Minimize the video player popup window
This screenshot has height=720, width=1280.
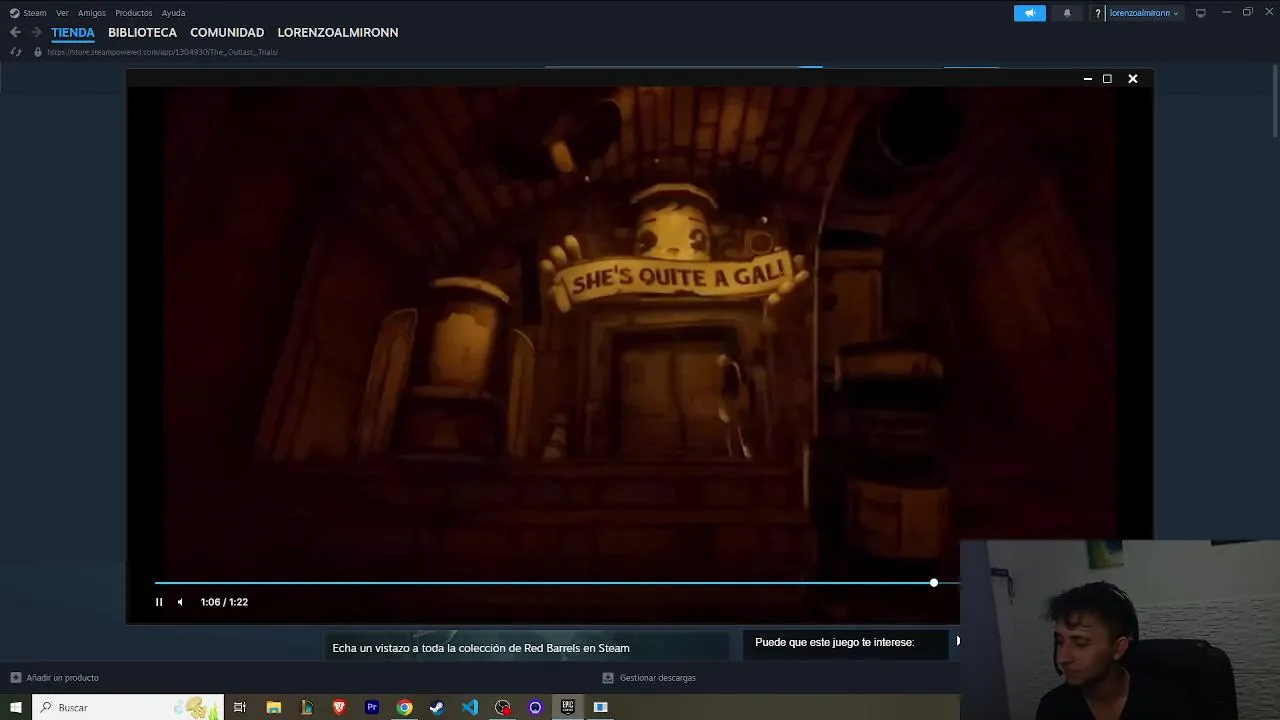1087,79
